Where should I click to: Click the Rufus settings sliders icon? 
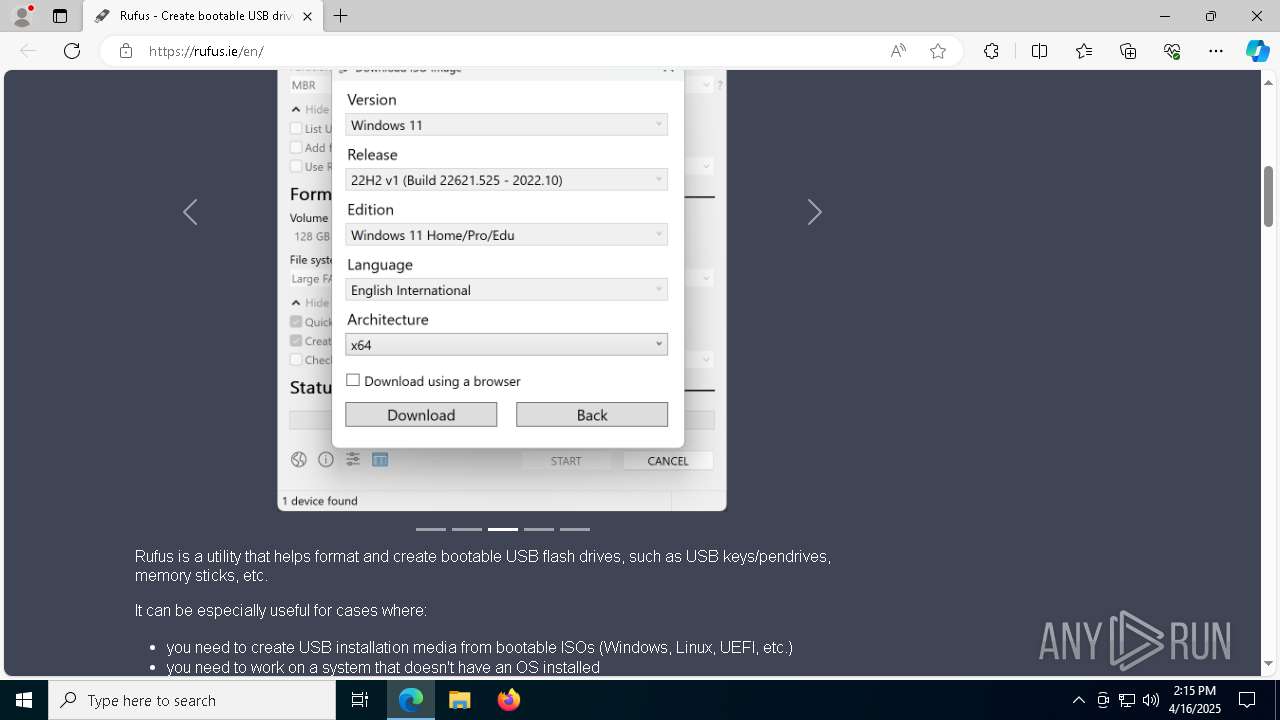point(353,460)
